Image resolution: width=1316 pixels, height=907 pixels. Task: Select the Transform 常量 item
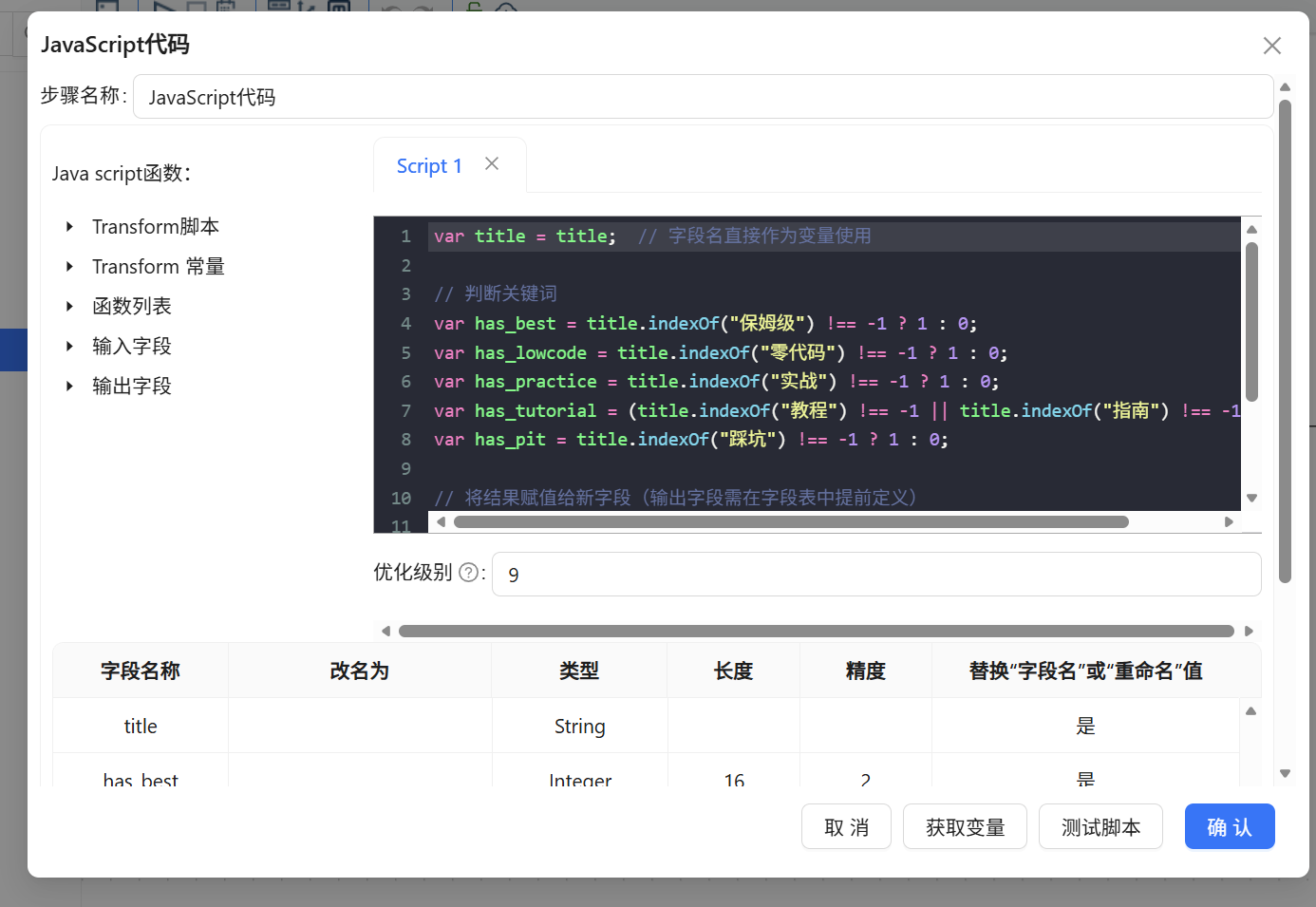159,267
